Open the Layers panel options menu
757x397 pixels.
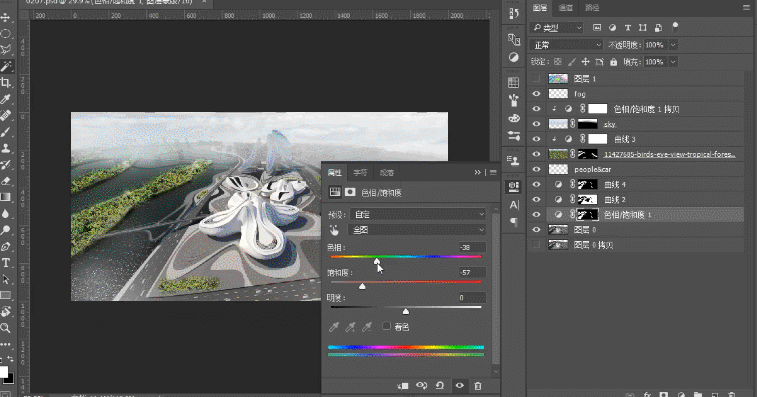click(x=746, y=7)
